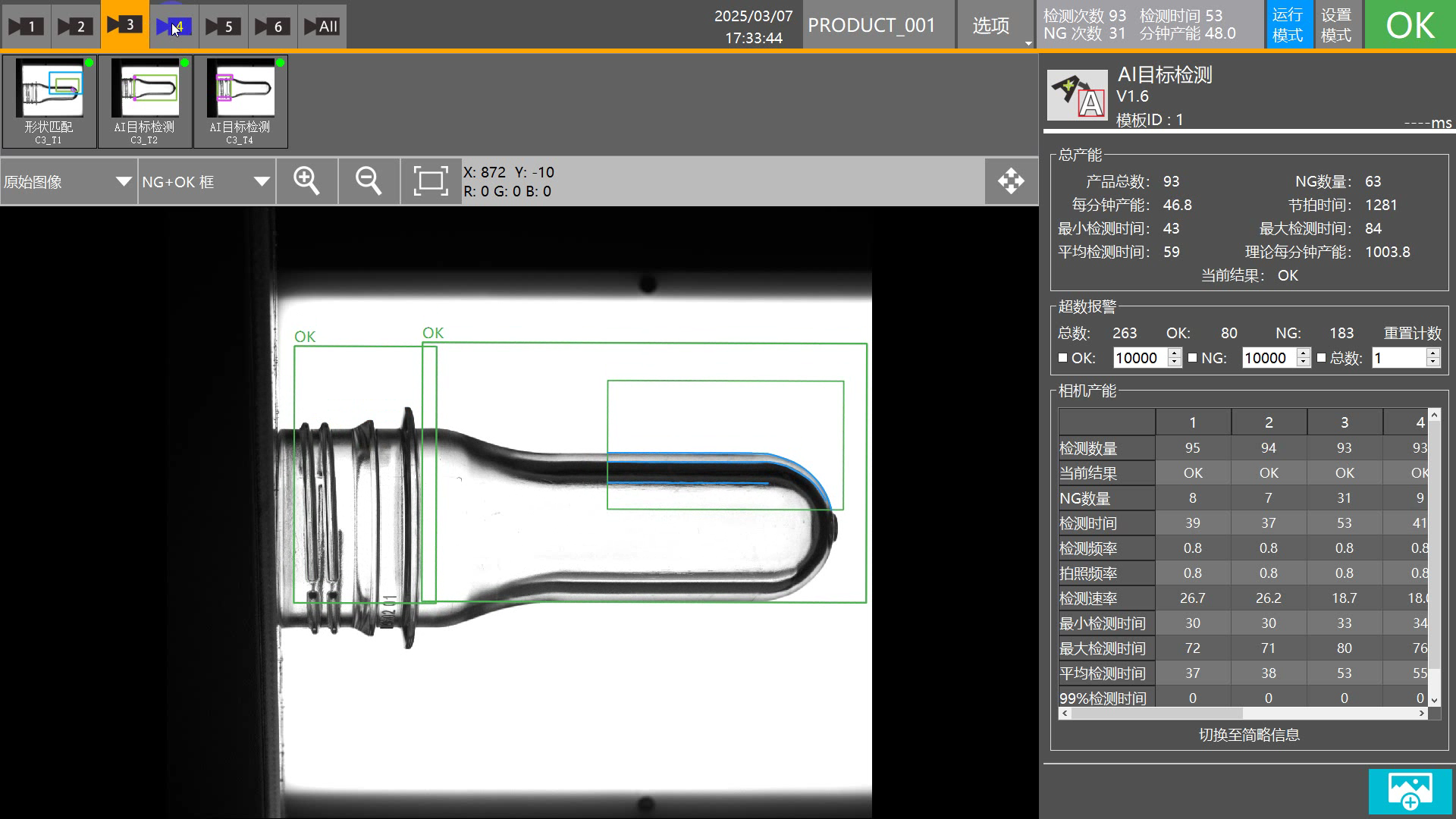Click the zoom in magnifier icon
This screenshot has width=1456, height=819.
click(306, 181)
